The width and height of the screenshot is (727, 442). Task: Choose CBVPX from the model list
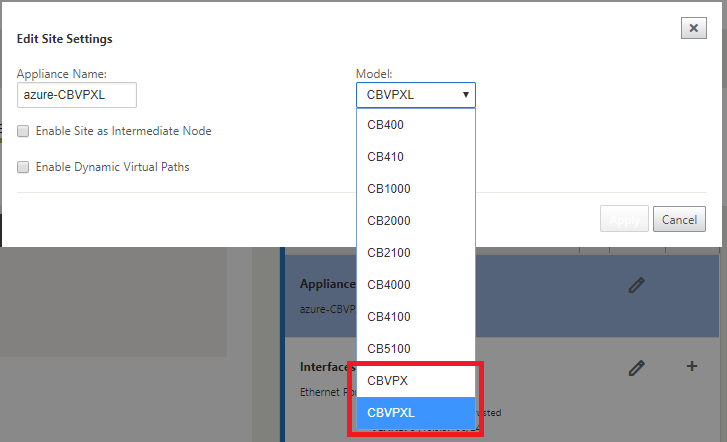416,381
